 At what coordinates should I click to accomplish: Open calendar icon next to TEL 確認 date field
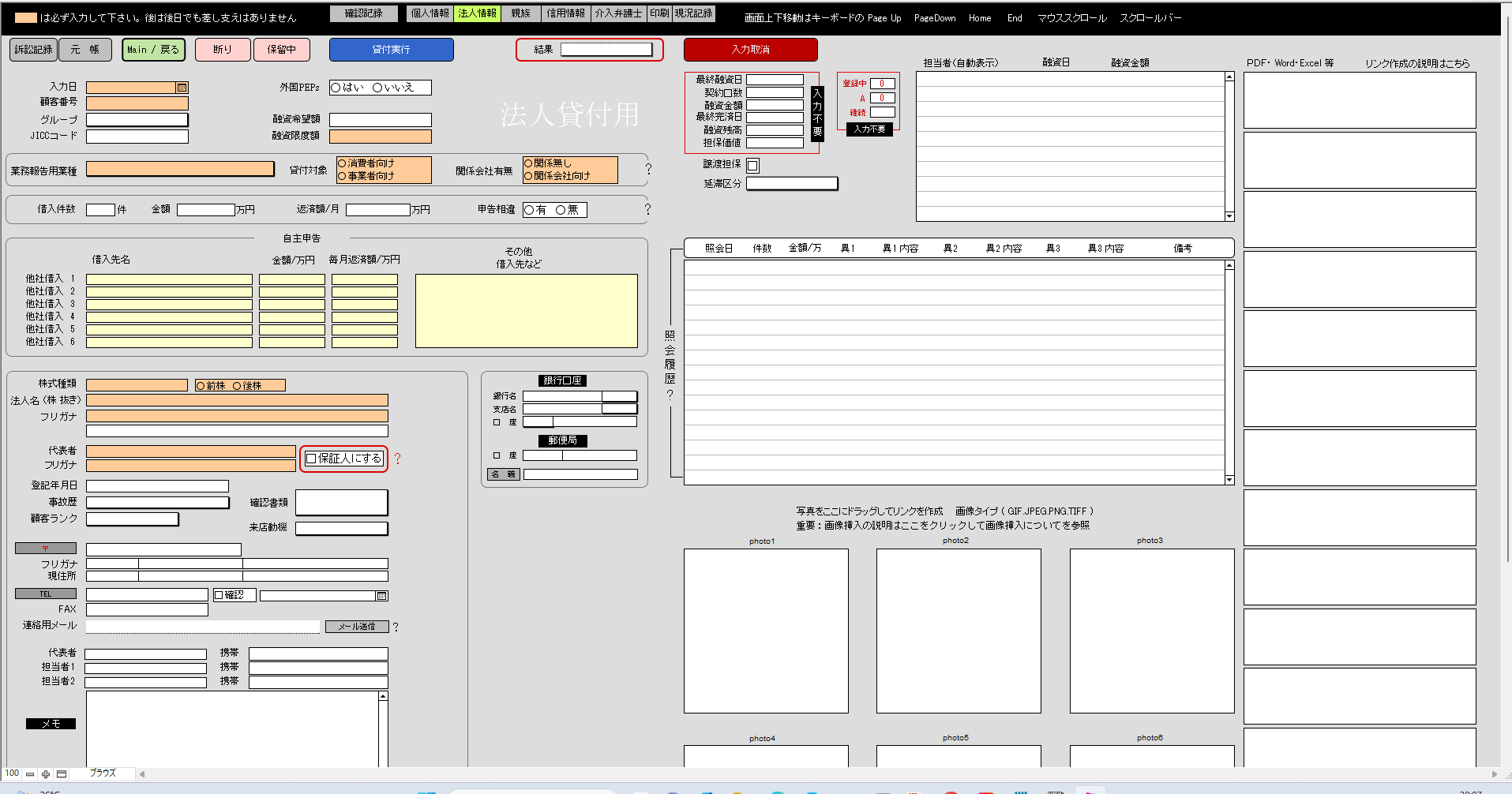point(382,596)
